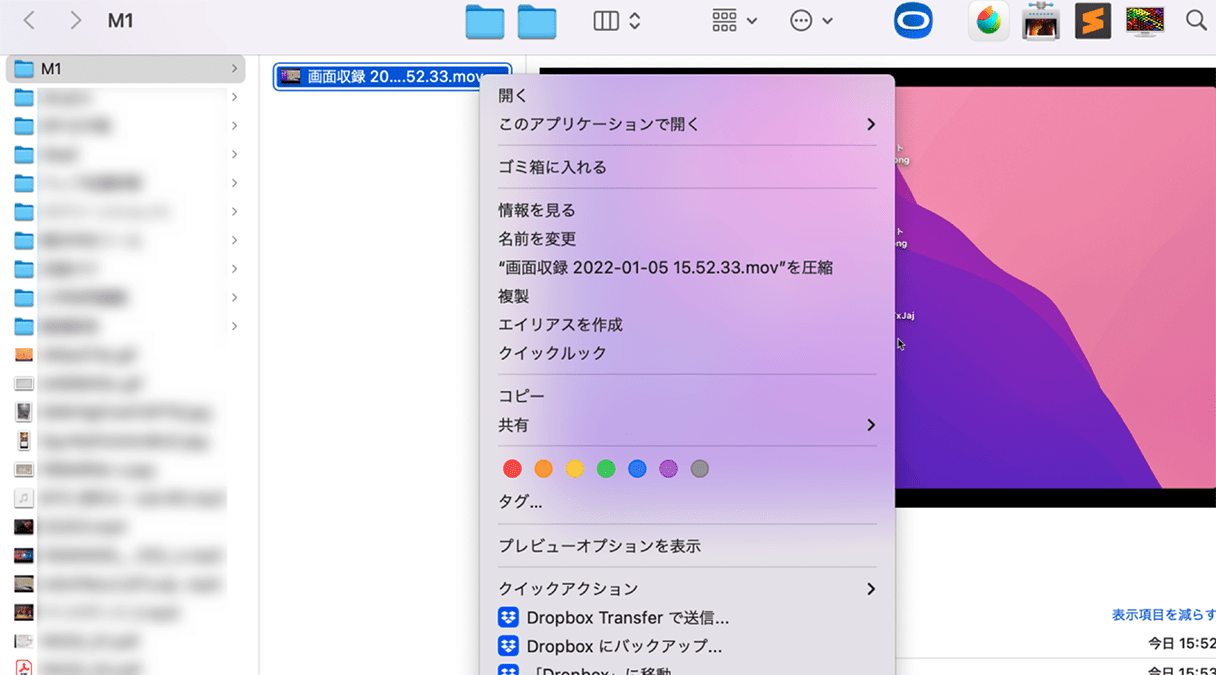
Task: Click the Dropbox Transfer icon in context menu
Action: click(x=509, y=617)
